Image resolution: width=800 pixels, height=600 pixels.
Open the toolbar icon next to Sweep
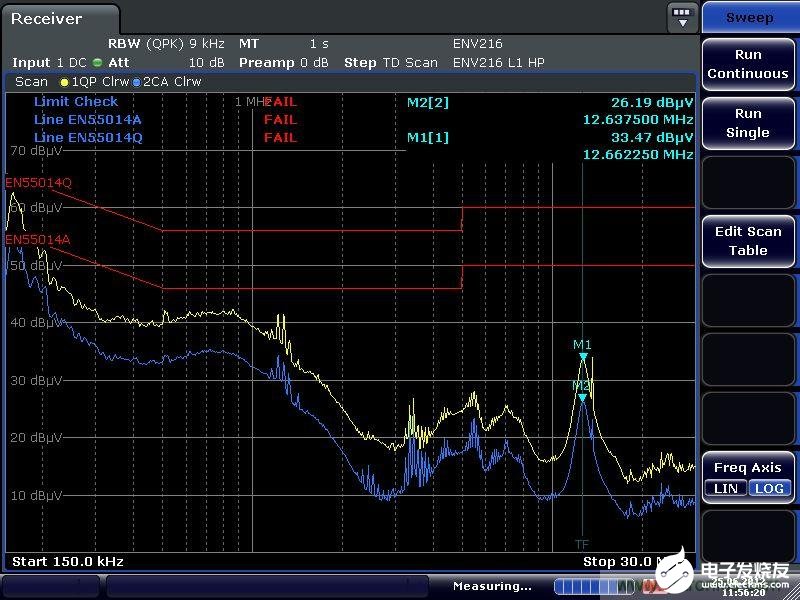coord(682,17)
